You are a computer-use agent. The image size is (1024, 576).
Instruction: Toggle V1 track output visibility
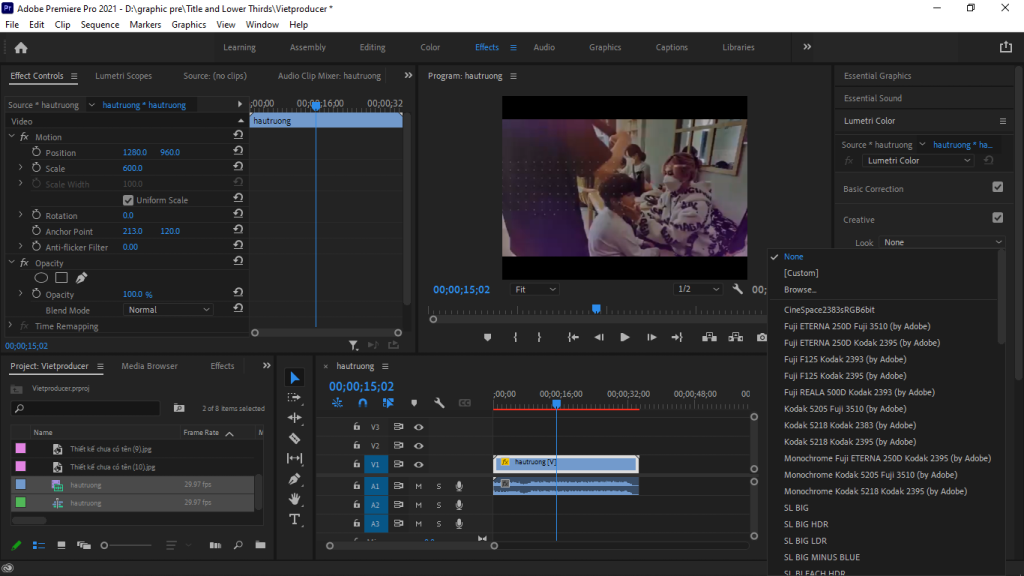point(419,464)
